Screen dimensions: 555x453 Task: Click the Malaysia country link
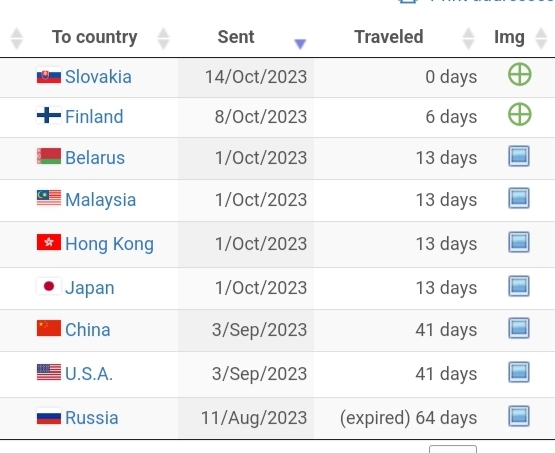101,200
